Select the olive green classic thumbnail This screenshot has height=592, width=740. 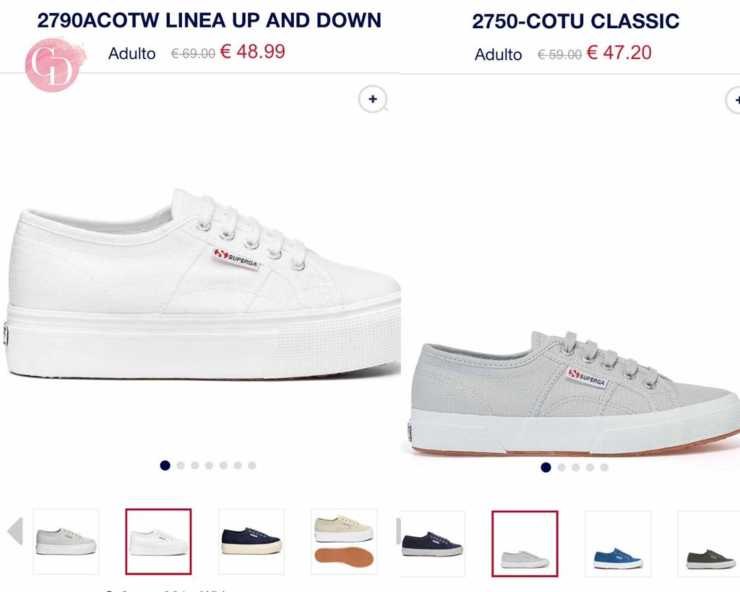pos(709,544)
